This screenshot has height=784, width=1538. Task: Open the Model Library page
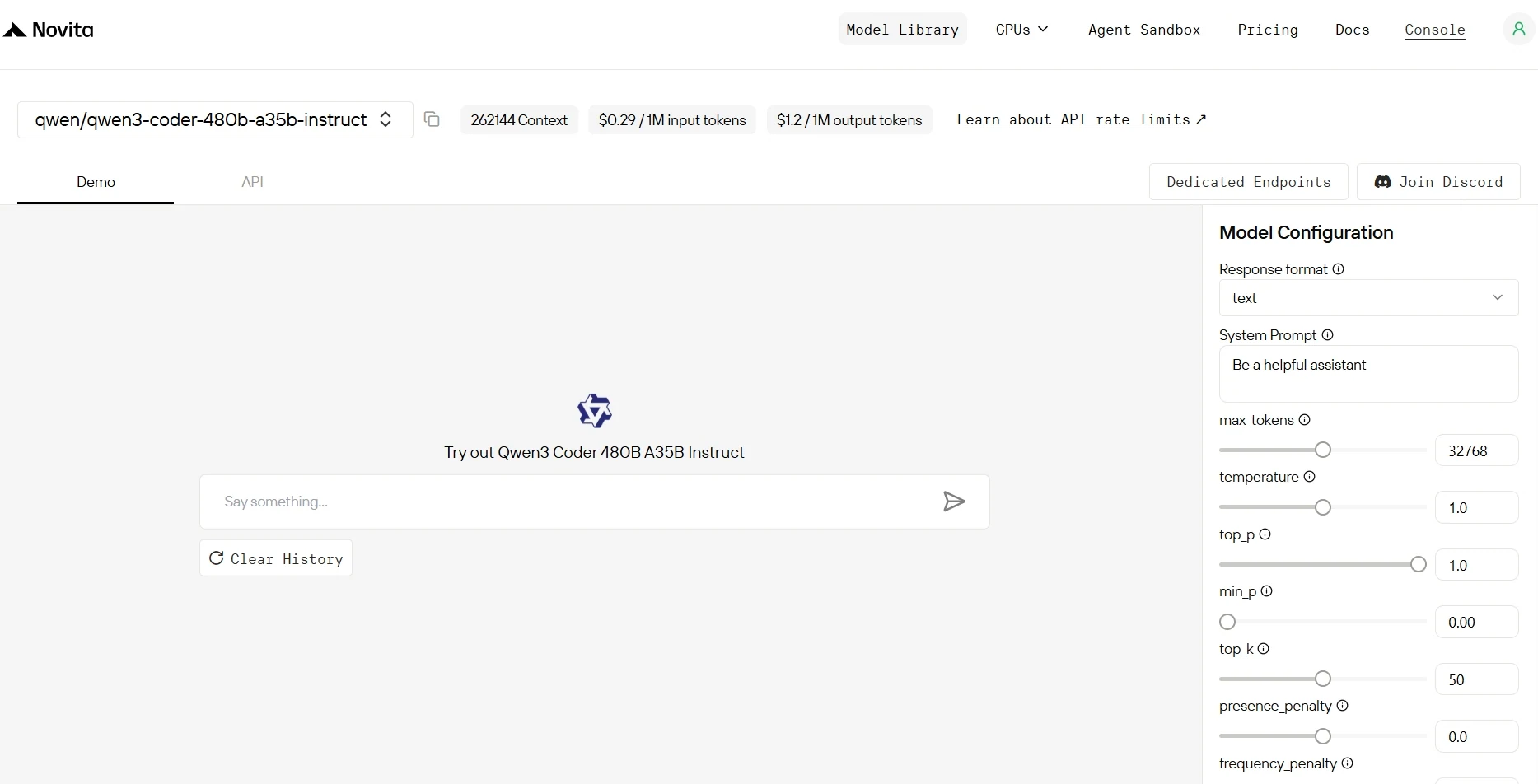(x=902, y=30)
